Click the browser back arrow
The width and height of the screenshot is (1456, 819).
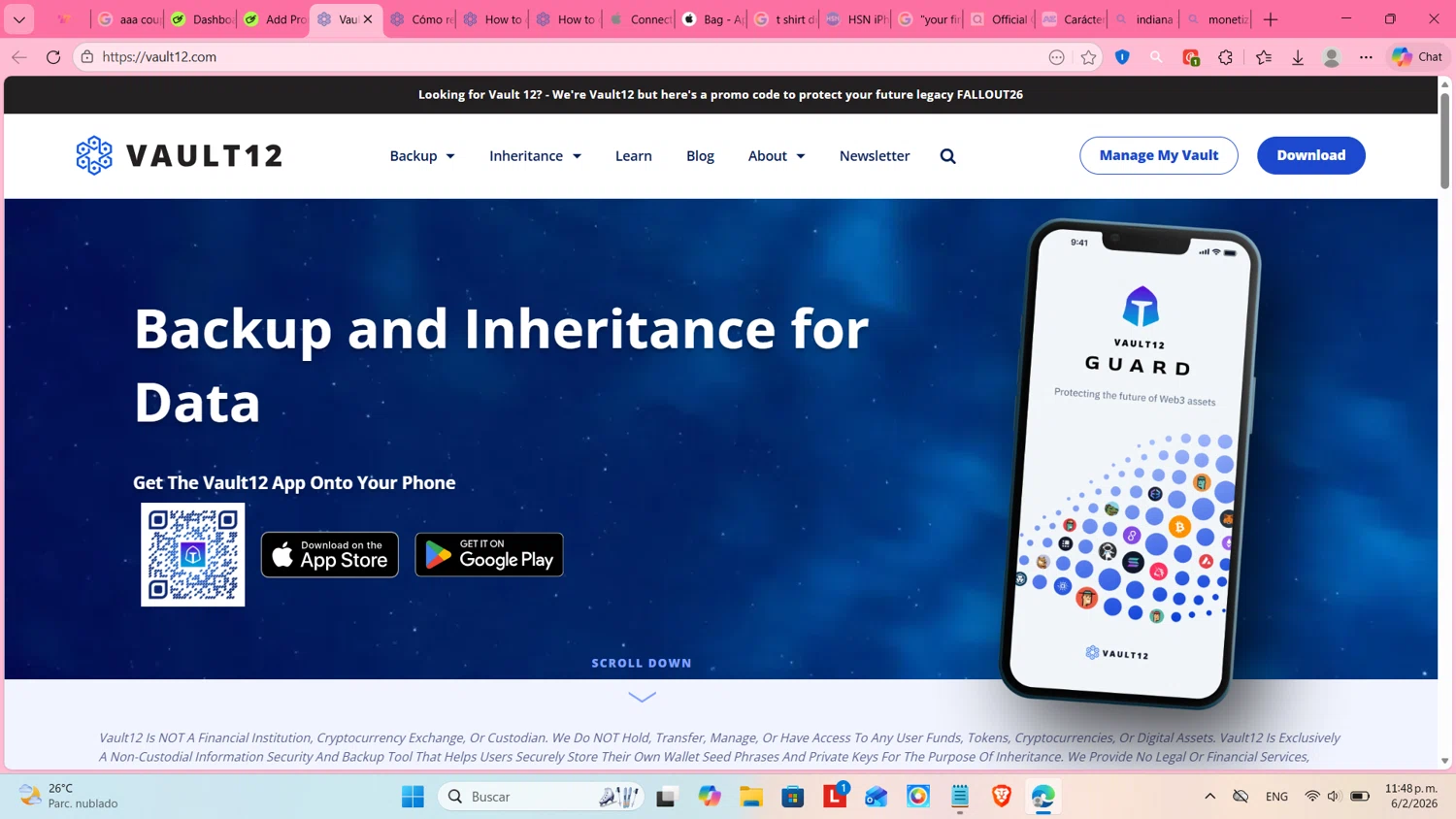pyautogui.click(x=19, y=57)
